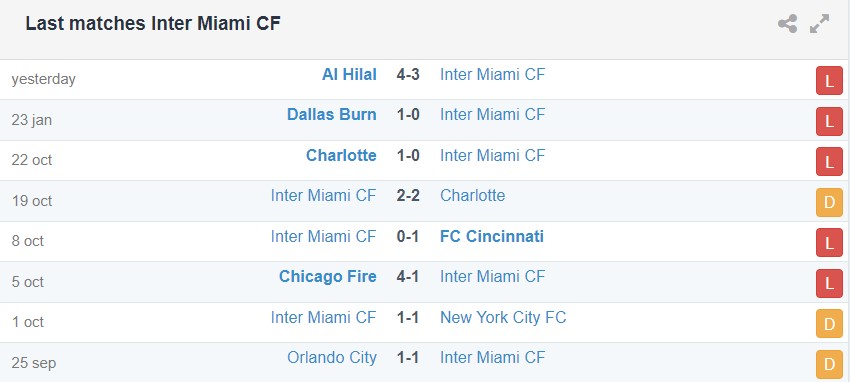The height and width of the screenshot is (382, 850).
Task: Open the FC Cincinnati team link
Action: [x=492, y=236]
